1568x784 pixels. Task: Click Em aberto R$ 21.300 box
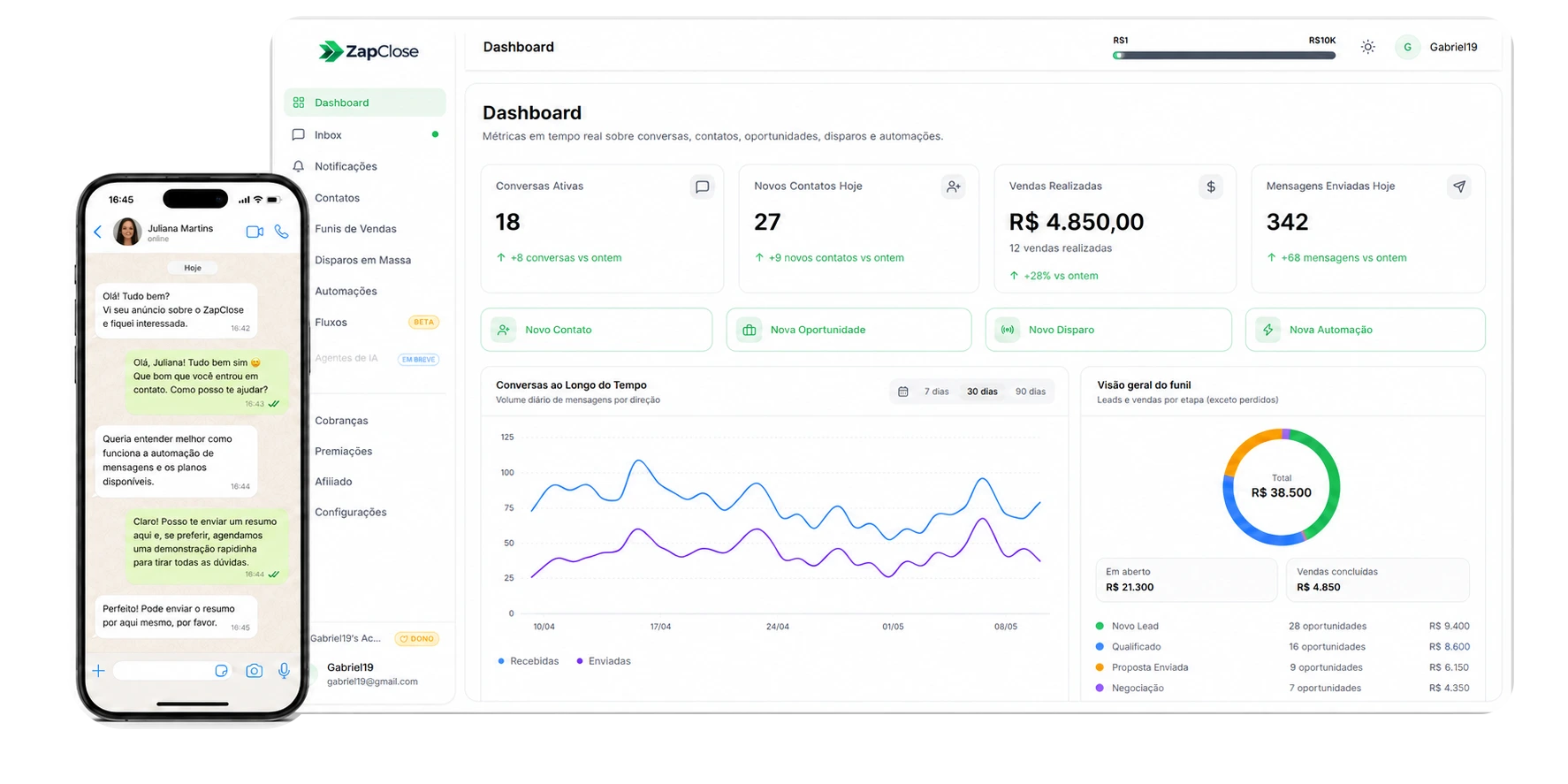[x=1186, y=580]
